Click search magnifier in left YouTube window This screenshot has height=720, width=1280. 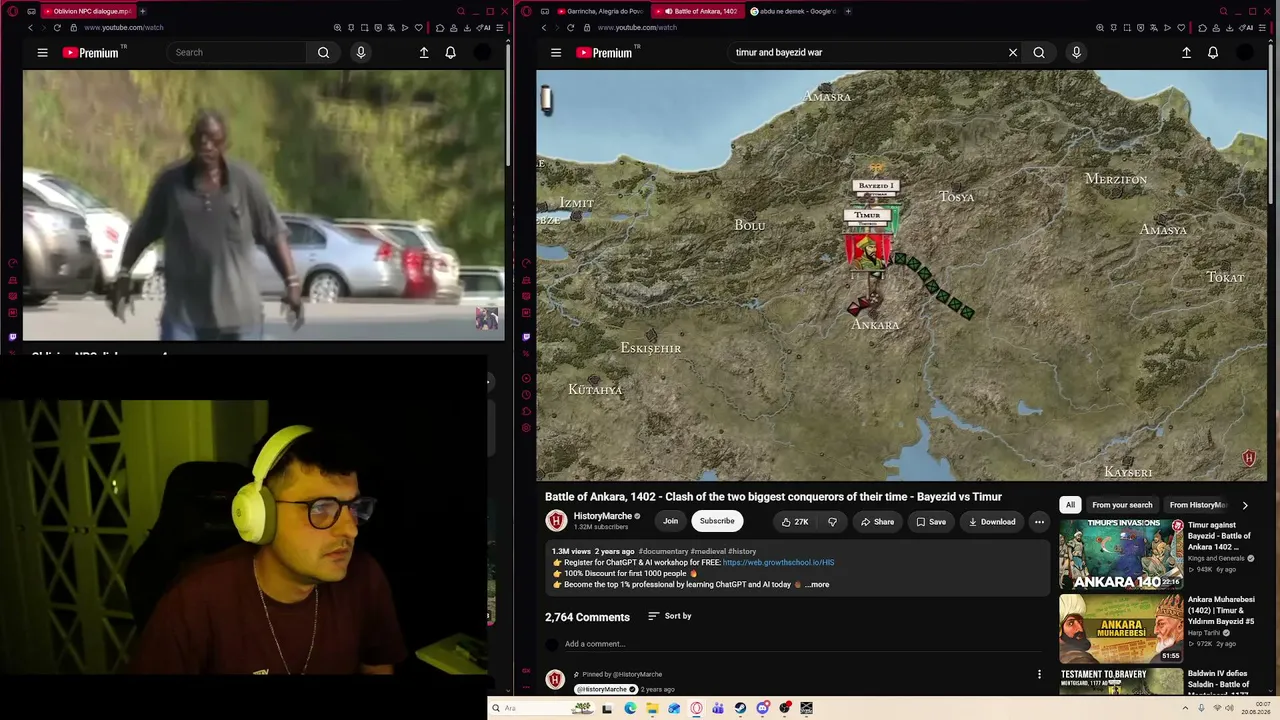(x=323, y=53)
